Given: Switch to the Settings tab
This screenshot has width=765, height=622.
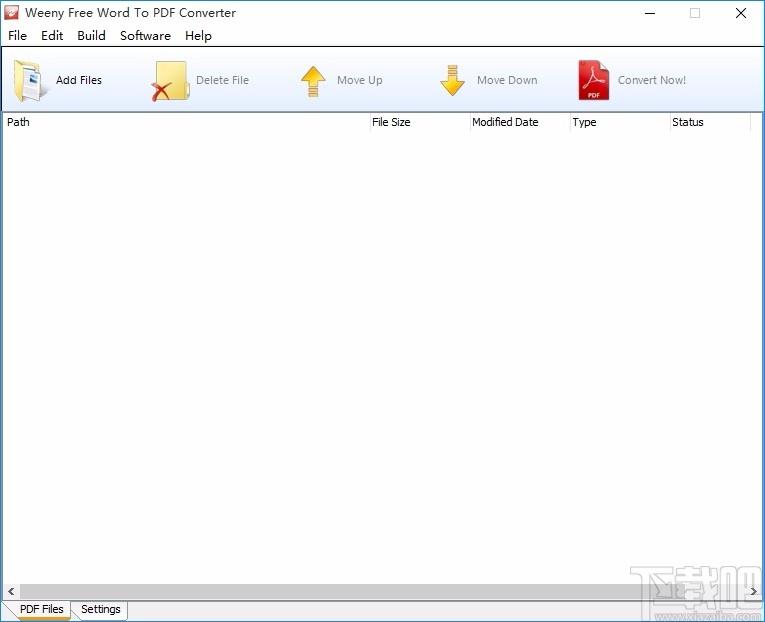Looking at the screenshot, I should 100,609.
